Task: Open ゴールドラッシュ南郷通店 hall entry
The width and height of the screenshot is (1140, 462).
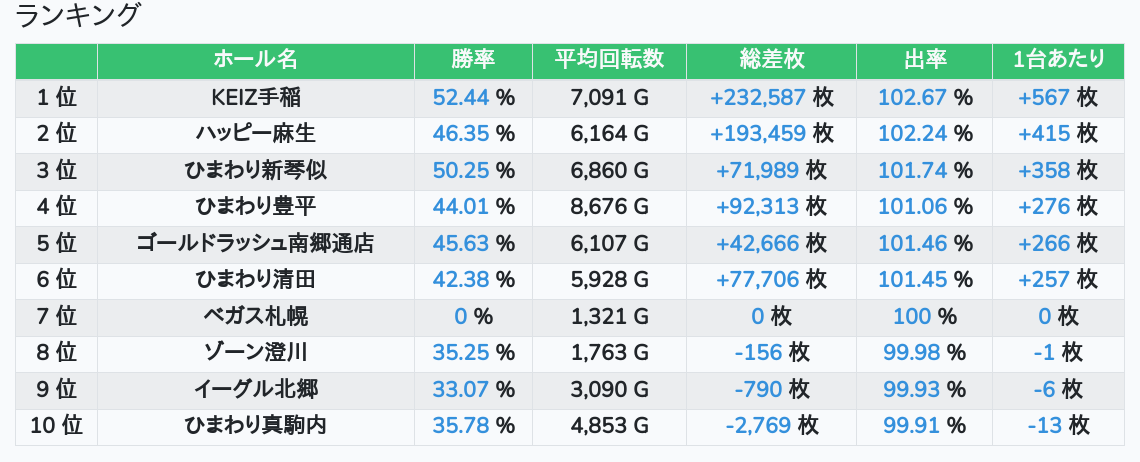Action: 255,243
